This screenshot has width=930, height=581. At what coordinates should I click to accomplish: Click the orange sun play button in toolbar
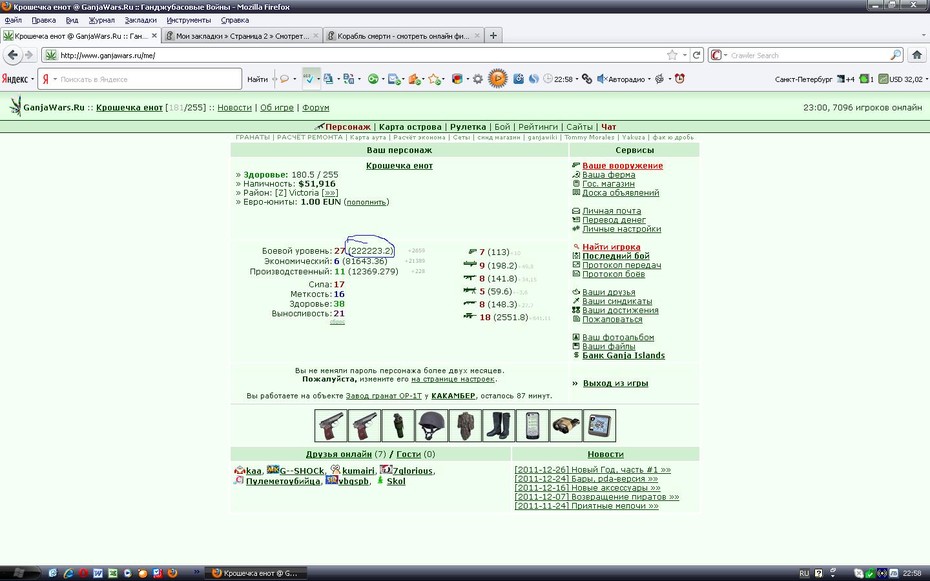498,78
